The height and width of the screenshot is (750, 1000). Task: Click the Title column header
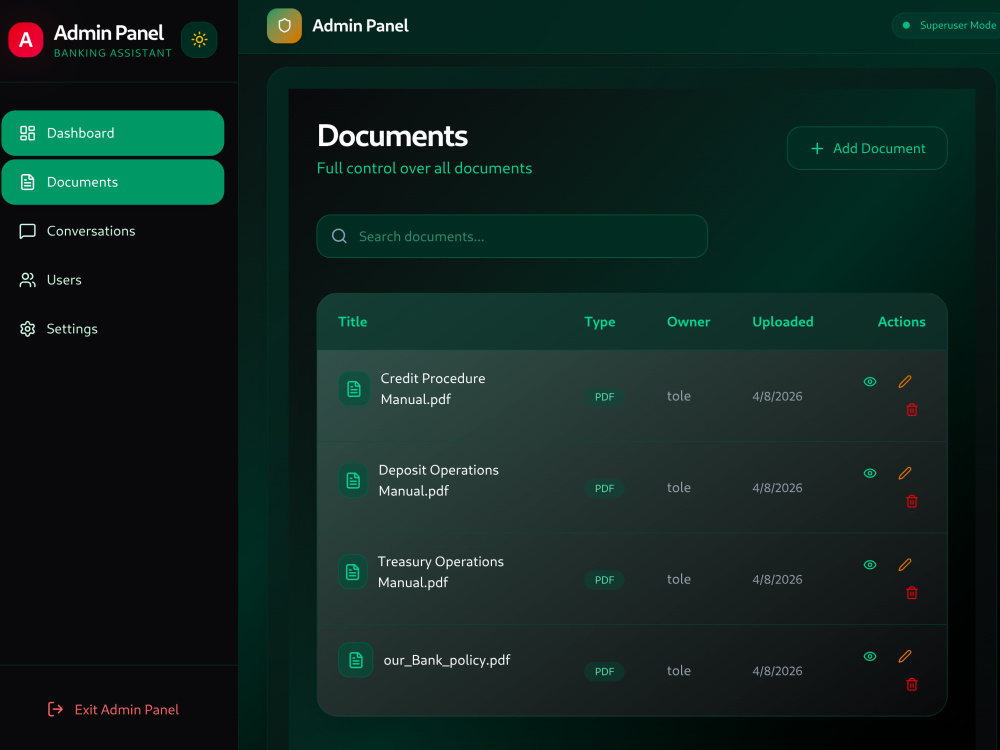pos(353,322)
